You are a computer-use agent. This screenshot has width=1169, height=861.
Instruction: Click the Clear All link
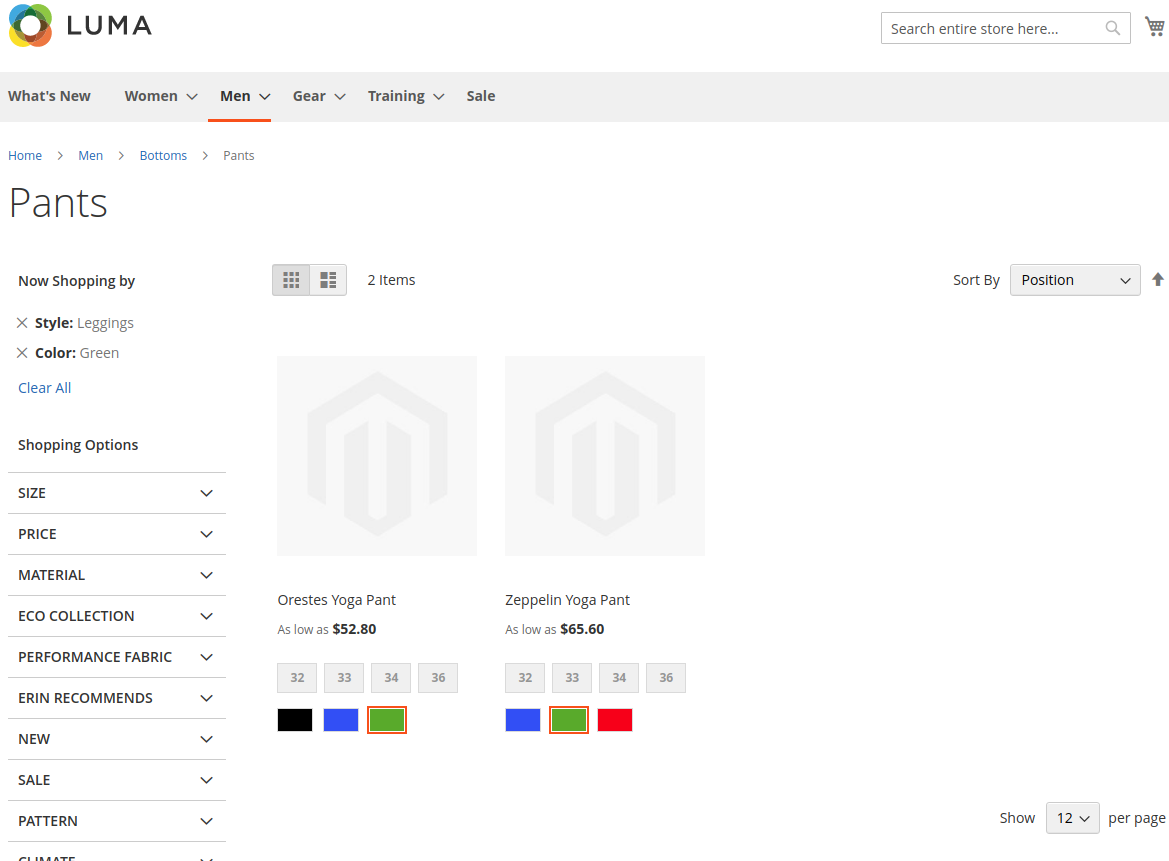point(44,387)
